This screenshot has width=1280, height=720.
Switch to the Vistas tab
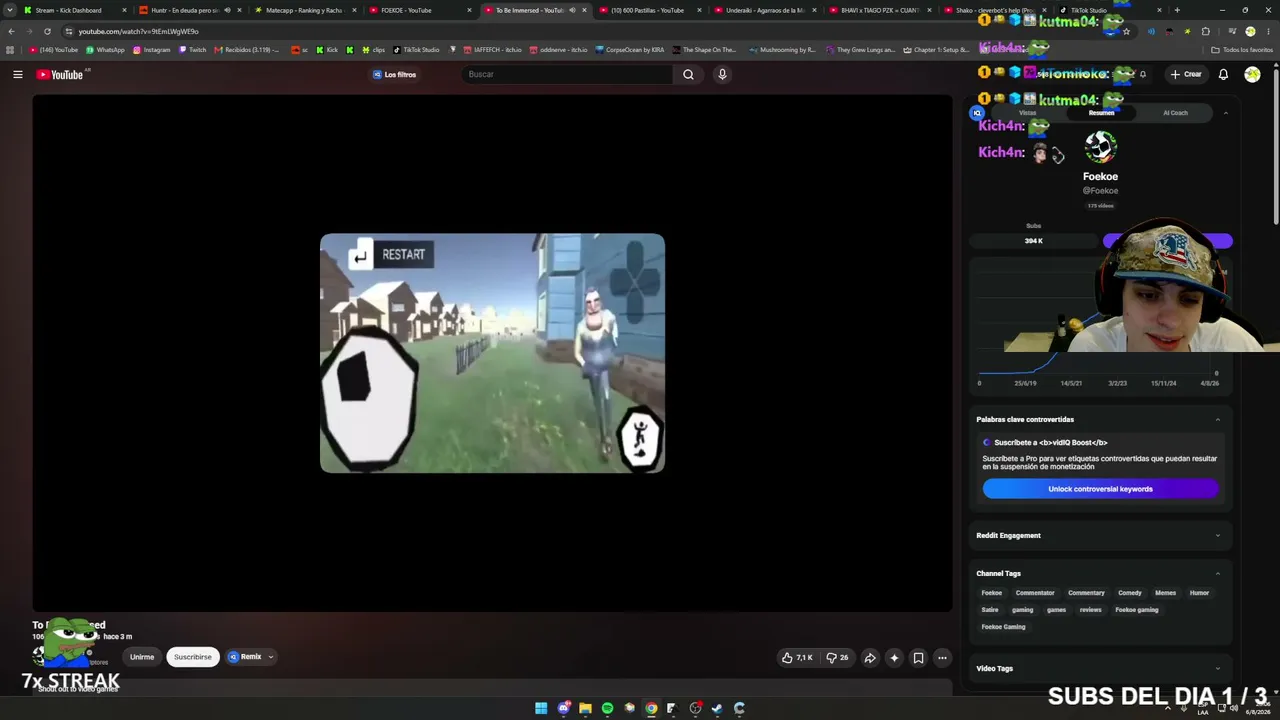(x=1027, y=113)
